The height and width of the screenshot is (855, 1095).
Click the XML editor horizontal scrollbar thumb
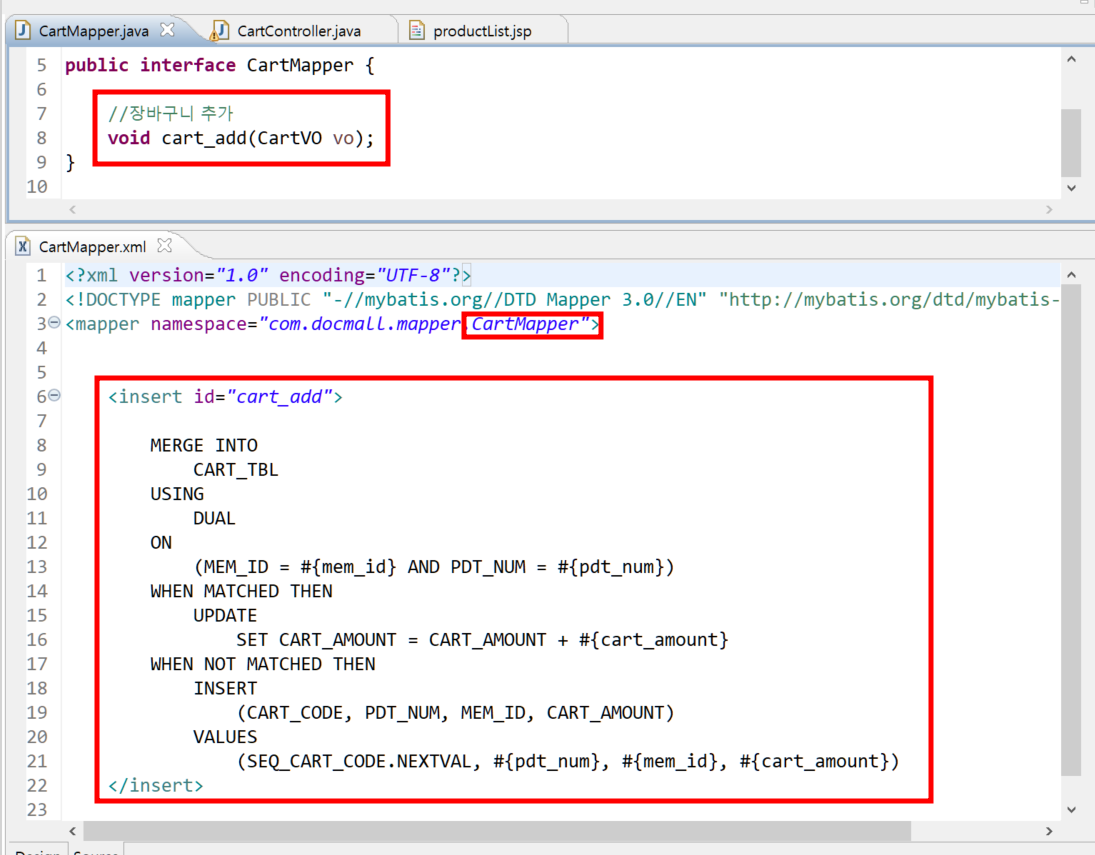[497, 831]
